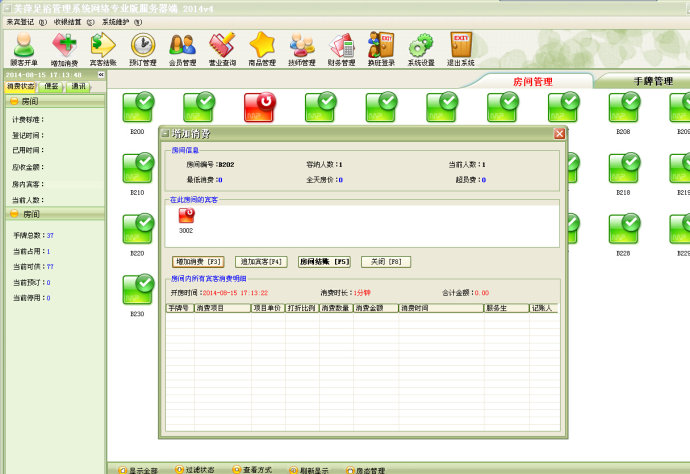
Task: Click the 合计金额 value 0.00
Action: click(482, 293)
